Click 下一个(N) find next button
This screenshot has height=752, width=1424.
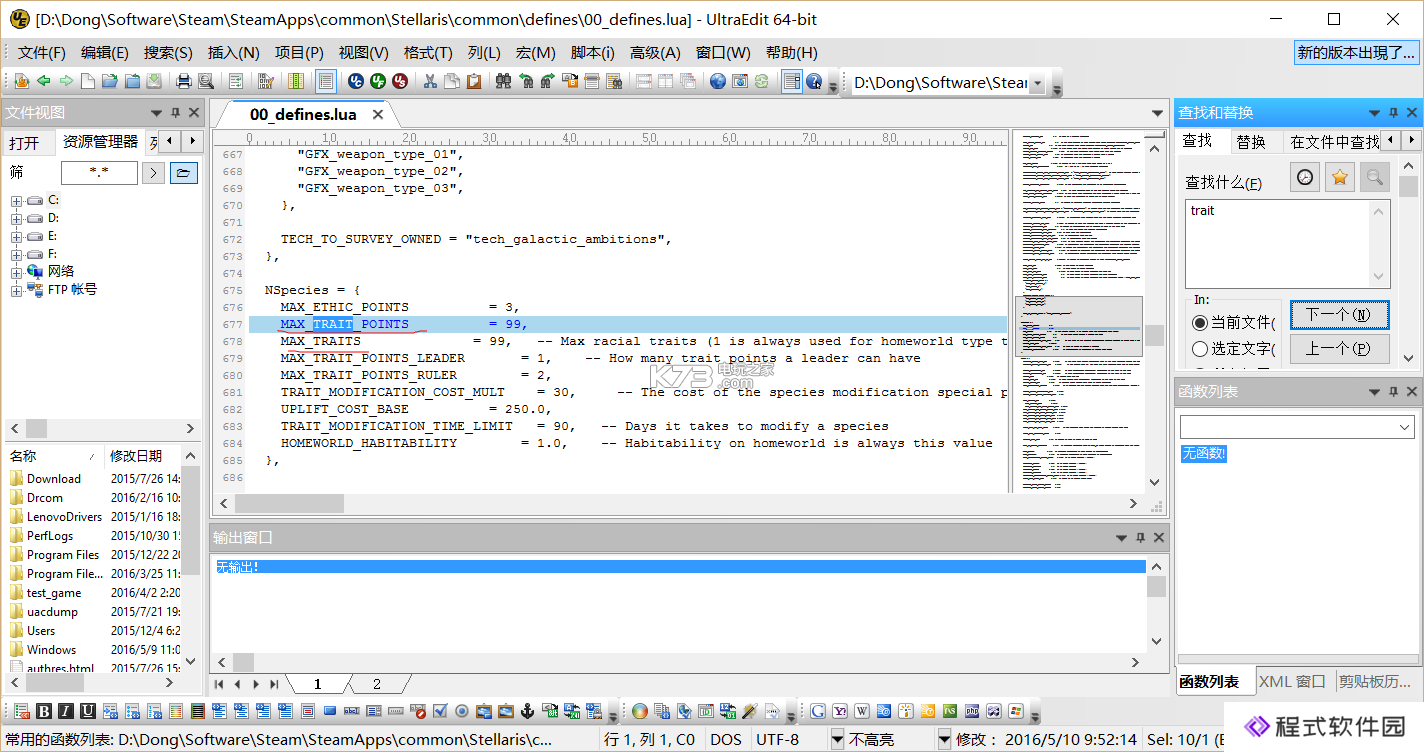coord(1339,314)
